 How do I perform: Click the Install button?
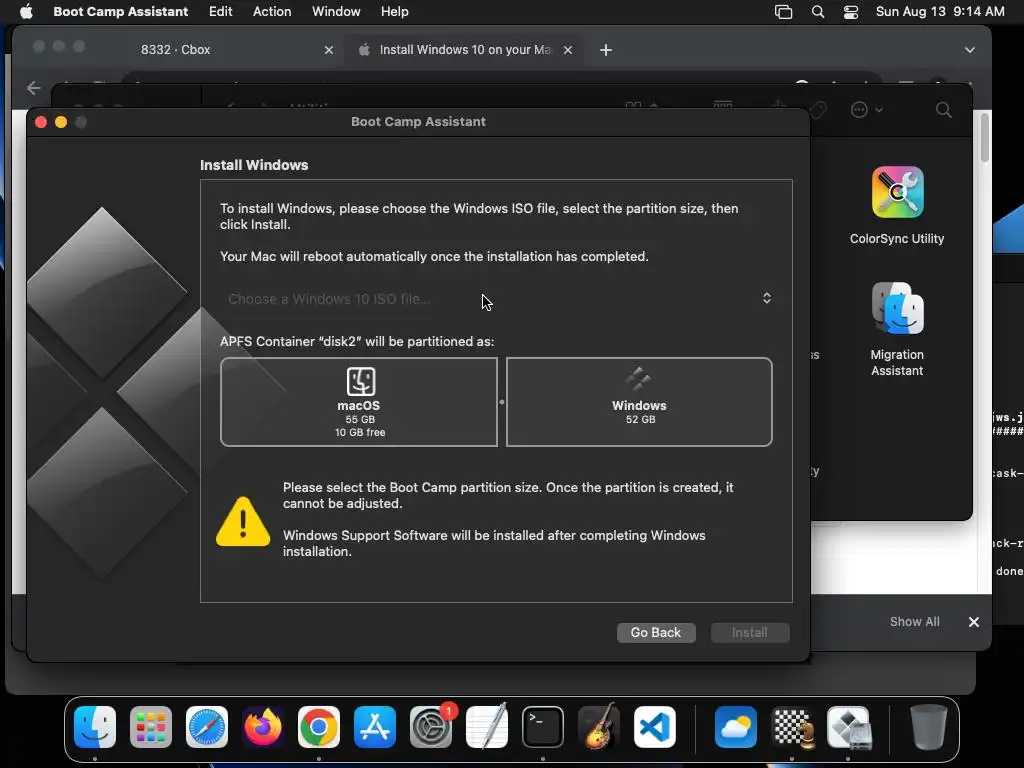(750, 632)
